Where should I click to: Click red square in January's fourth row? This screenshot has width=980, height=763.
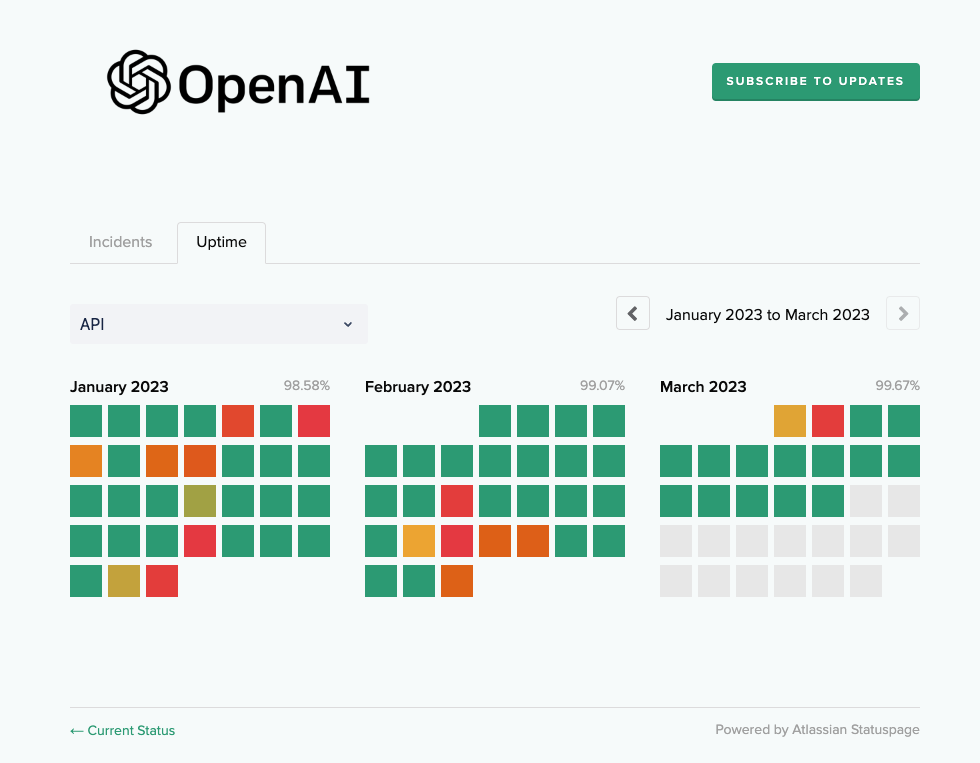point(200,541)
